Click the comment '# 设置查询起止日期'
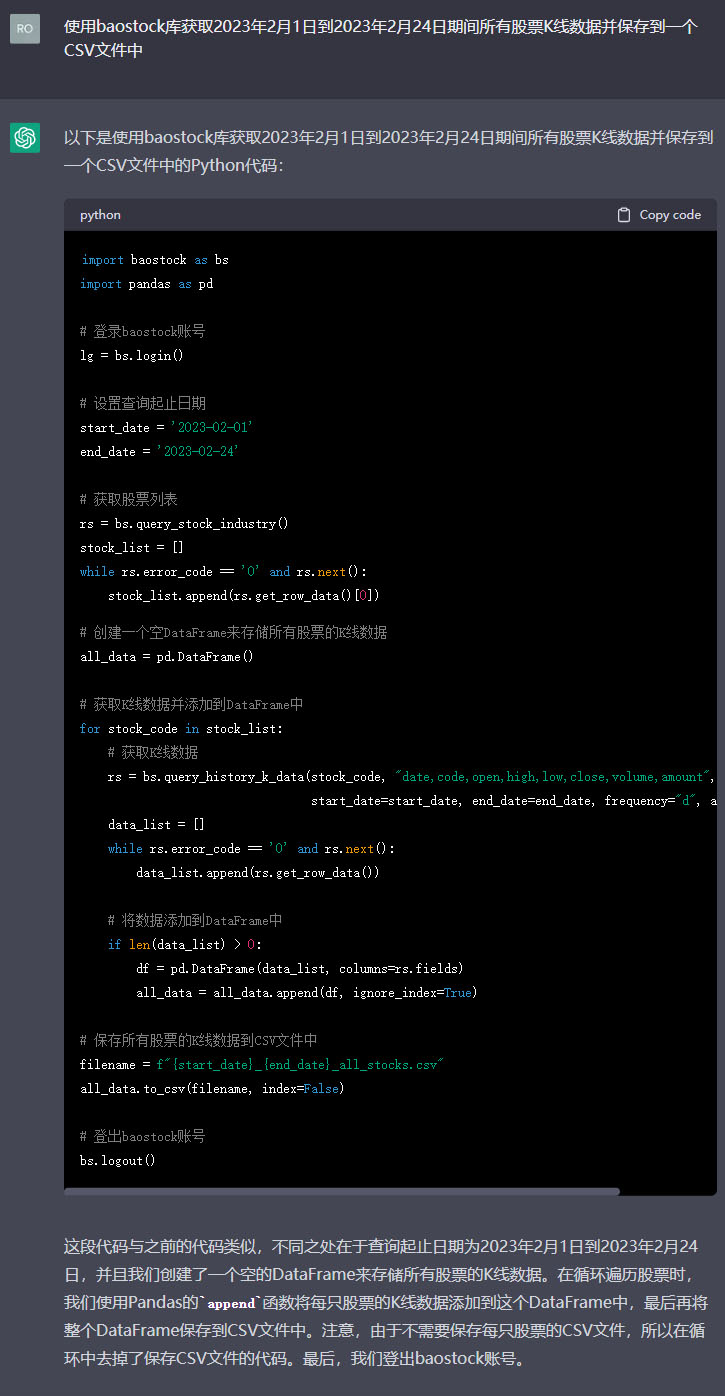 point(143,403)
